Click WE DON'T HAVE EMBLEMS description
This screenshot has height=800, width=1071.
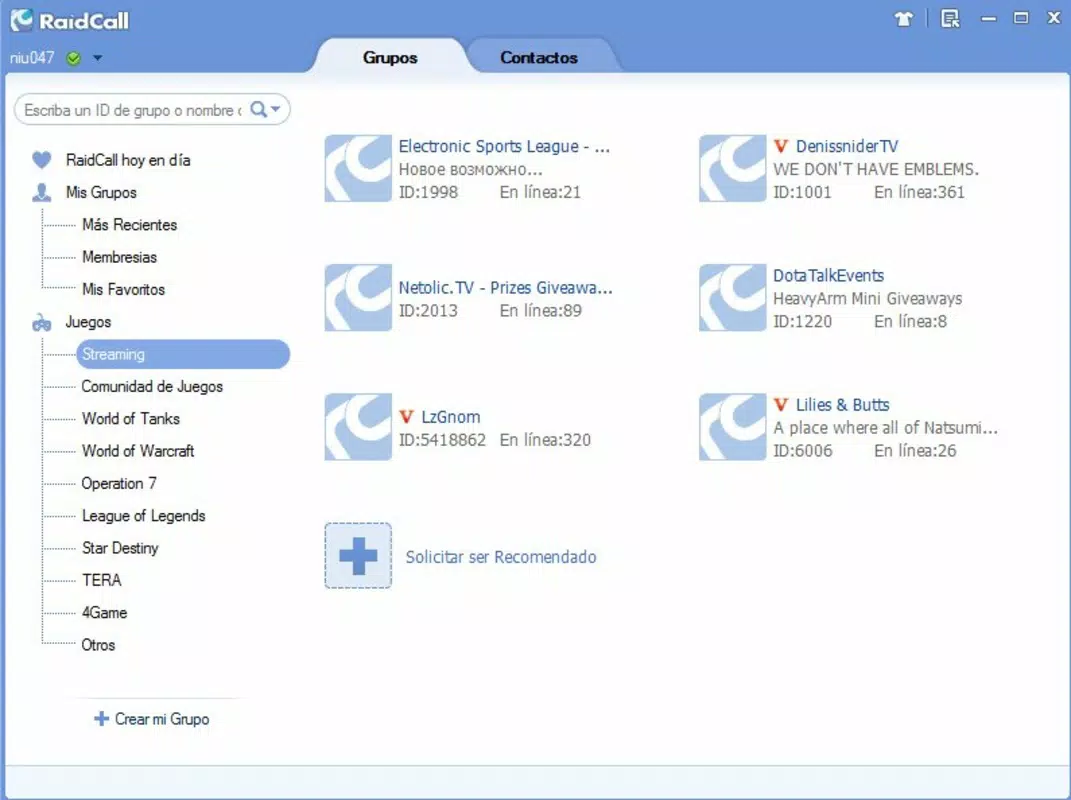(876, 169)
